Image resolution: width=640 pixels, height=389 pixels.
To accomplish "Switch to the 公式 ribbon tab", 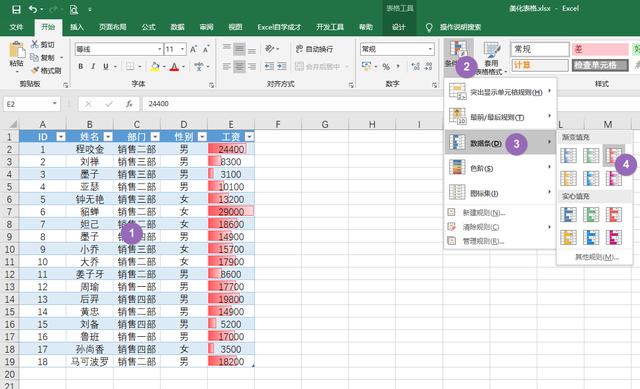I will [149, 27].
